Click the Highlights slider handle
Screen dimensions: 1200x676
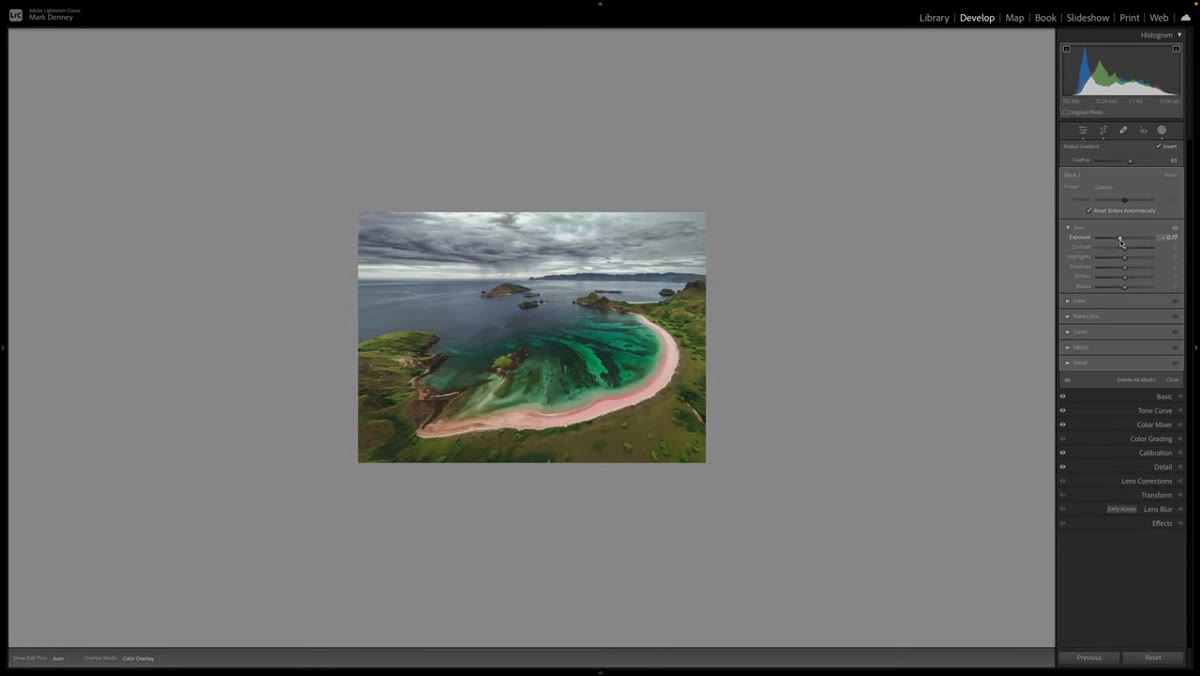pos(1124,257)
